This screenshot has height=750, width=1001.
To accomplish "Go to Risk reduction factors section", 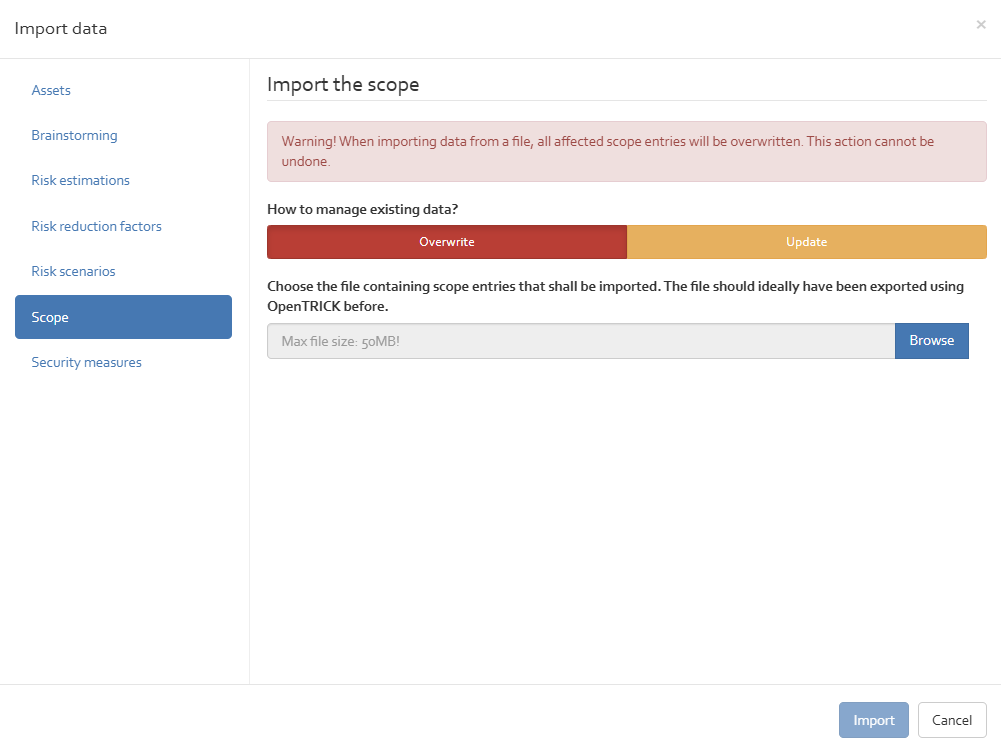I will pyautogui.click(x=96, y=226).
